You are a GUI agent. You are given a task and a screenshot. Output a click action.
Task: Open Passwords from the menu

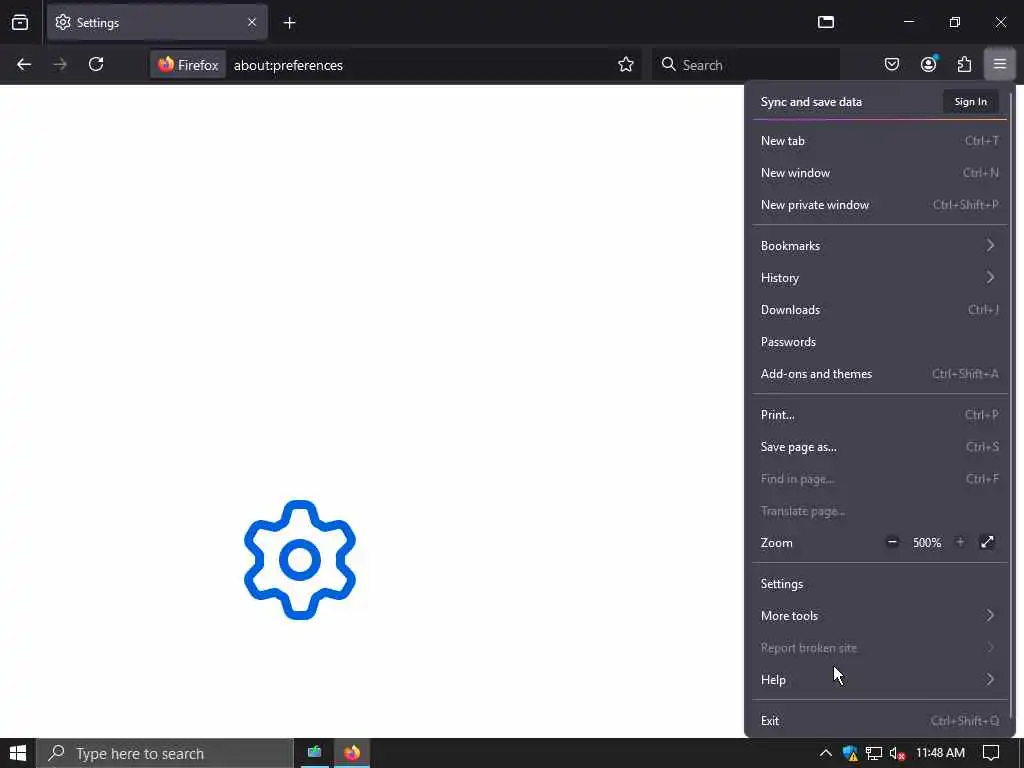(x=880, y=342)
